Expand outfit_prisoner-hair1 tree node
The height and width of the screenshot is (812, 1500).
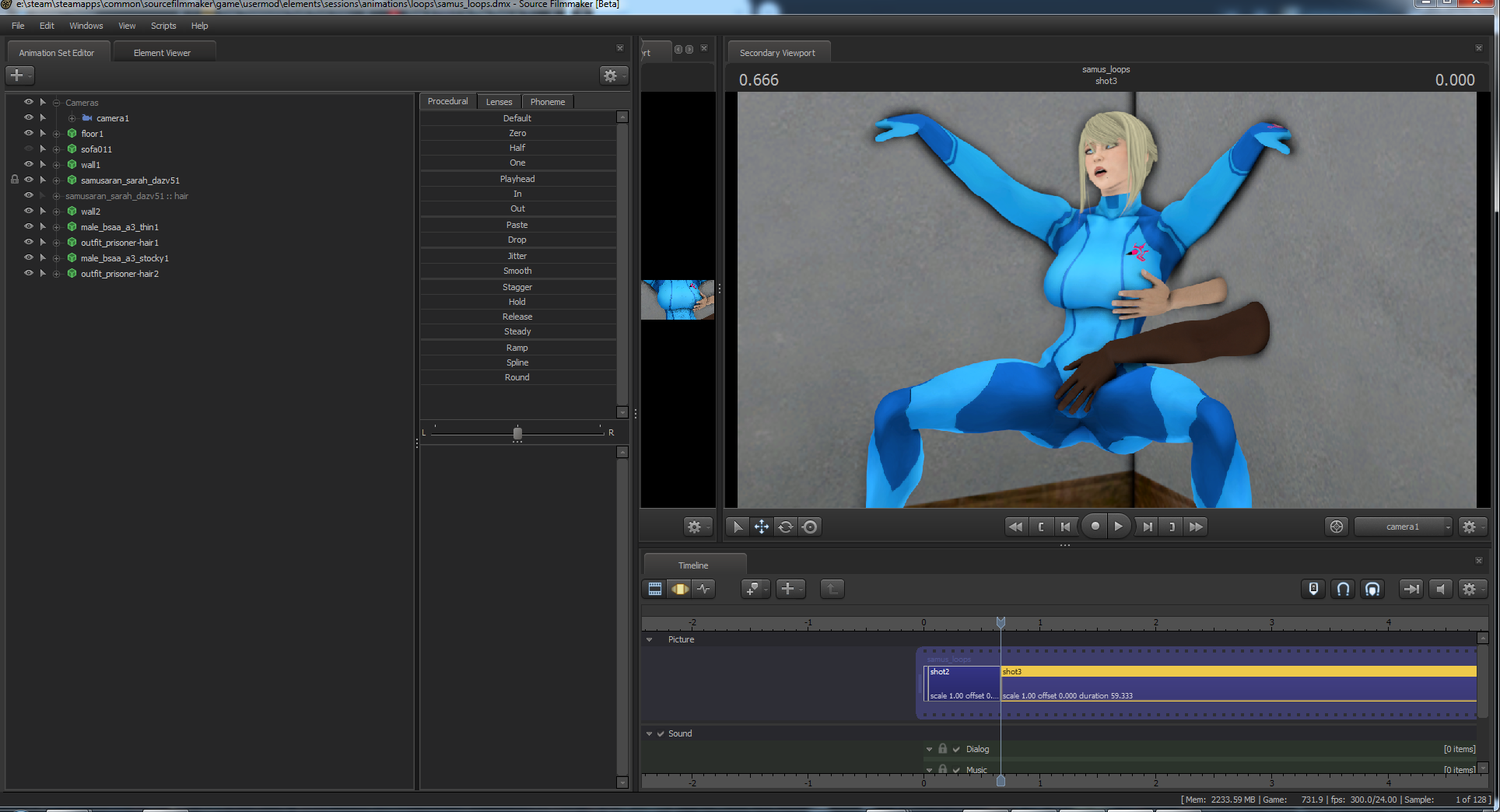pyautogui.click(x=57, y=243)
